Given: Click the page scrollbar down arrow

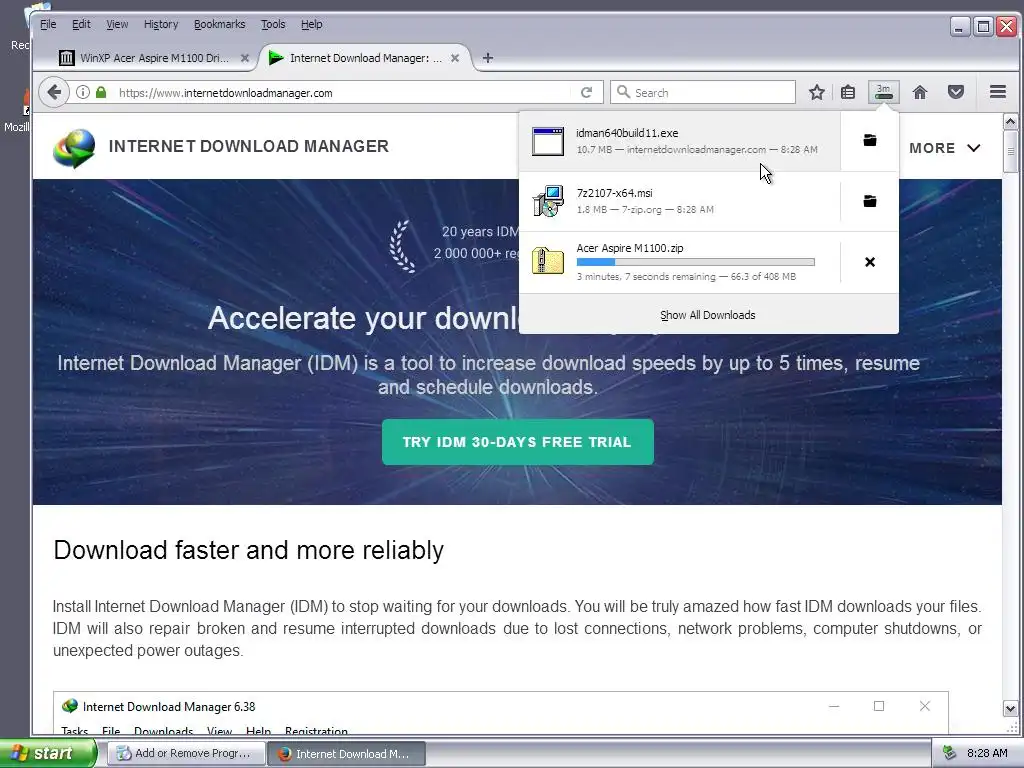Looking at the screenshot, I should point(1010,708).
